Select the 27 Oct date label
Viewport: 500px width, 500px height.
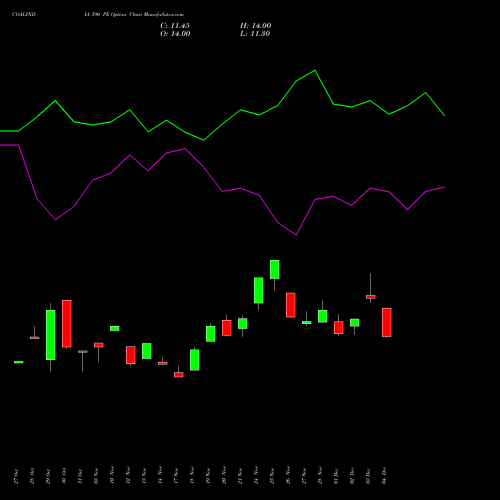tap(16, 476)
